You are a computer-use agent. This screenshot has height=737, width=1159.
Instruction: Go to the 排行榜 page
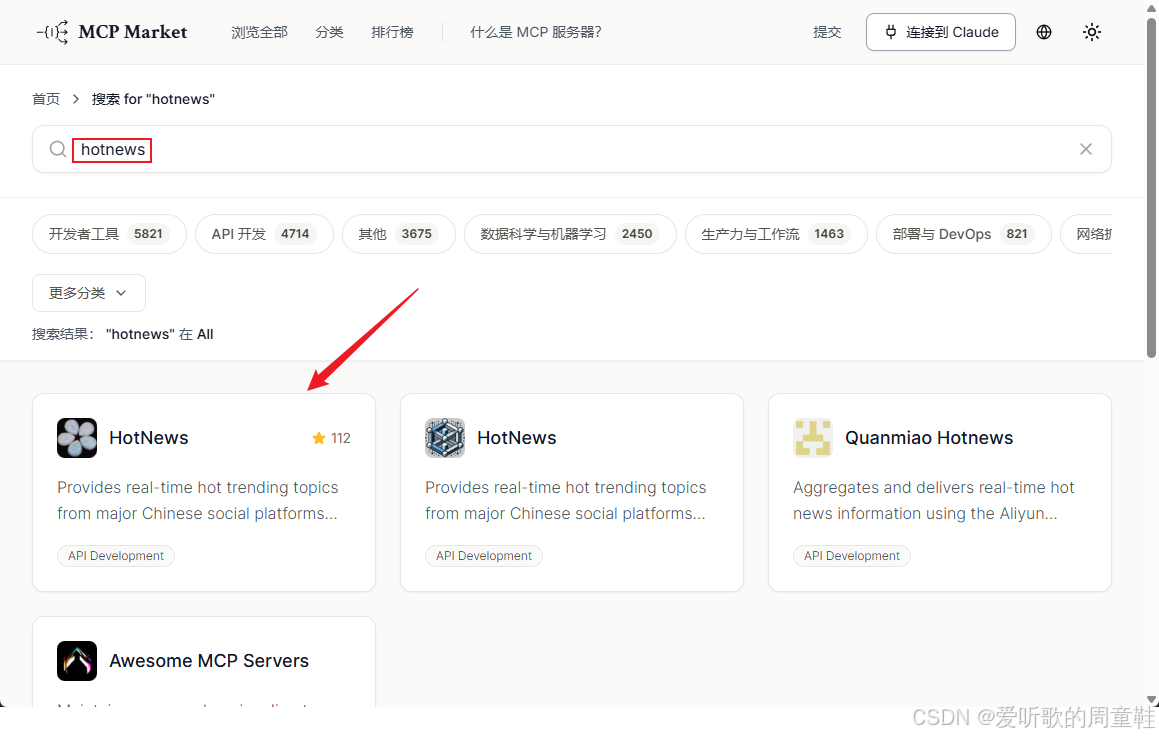click(392, 33)
